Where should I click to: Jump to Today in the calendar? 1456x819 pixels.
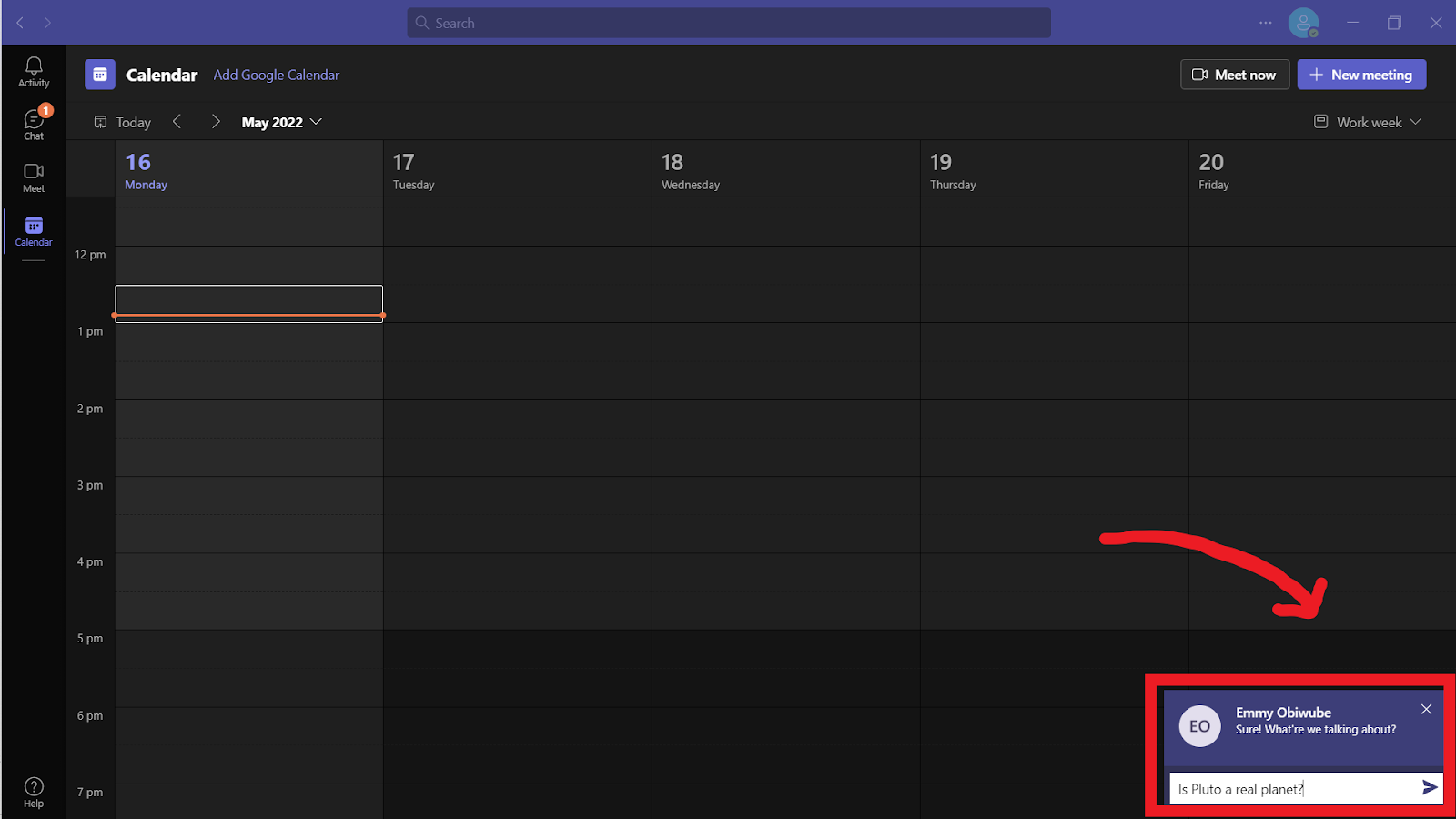click(132, 121)
